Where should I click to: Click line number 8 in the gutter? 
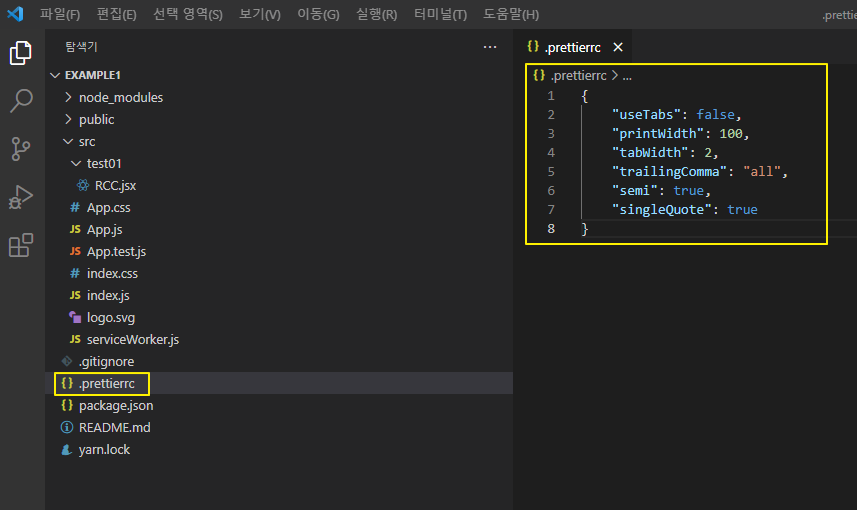551,228
